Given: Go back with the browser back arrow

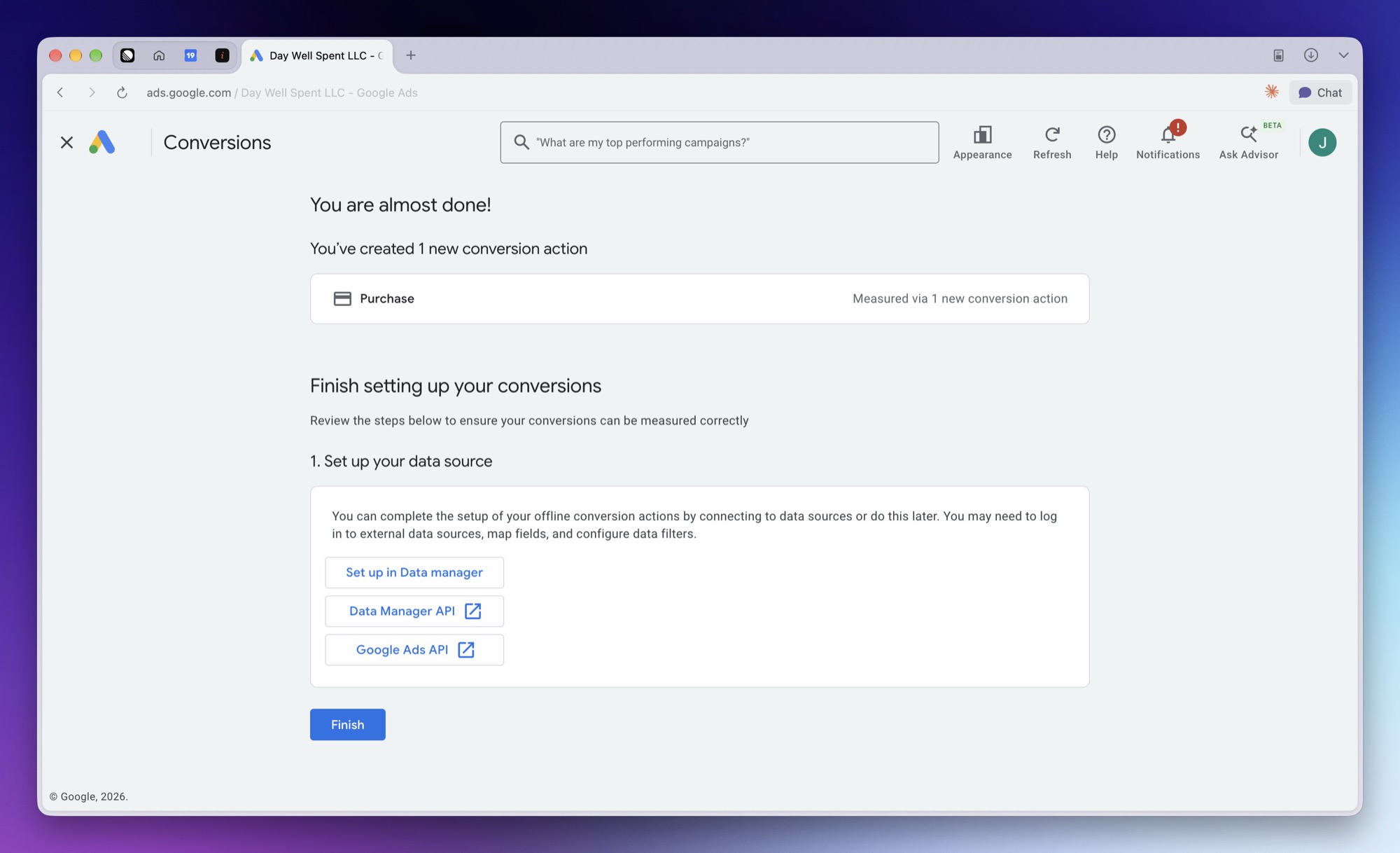Looking at the screenshot, I should point(60,92).
